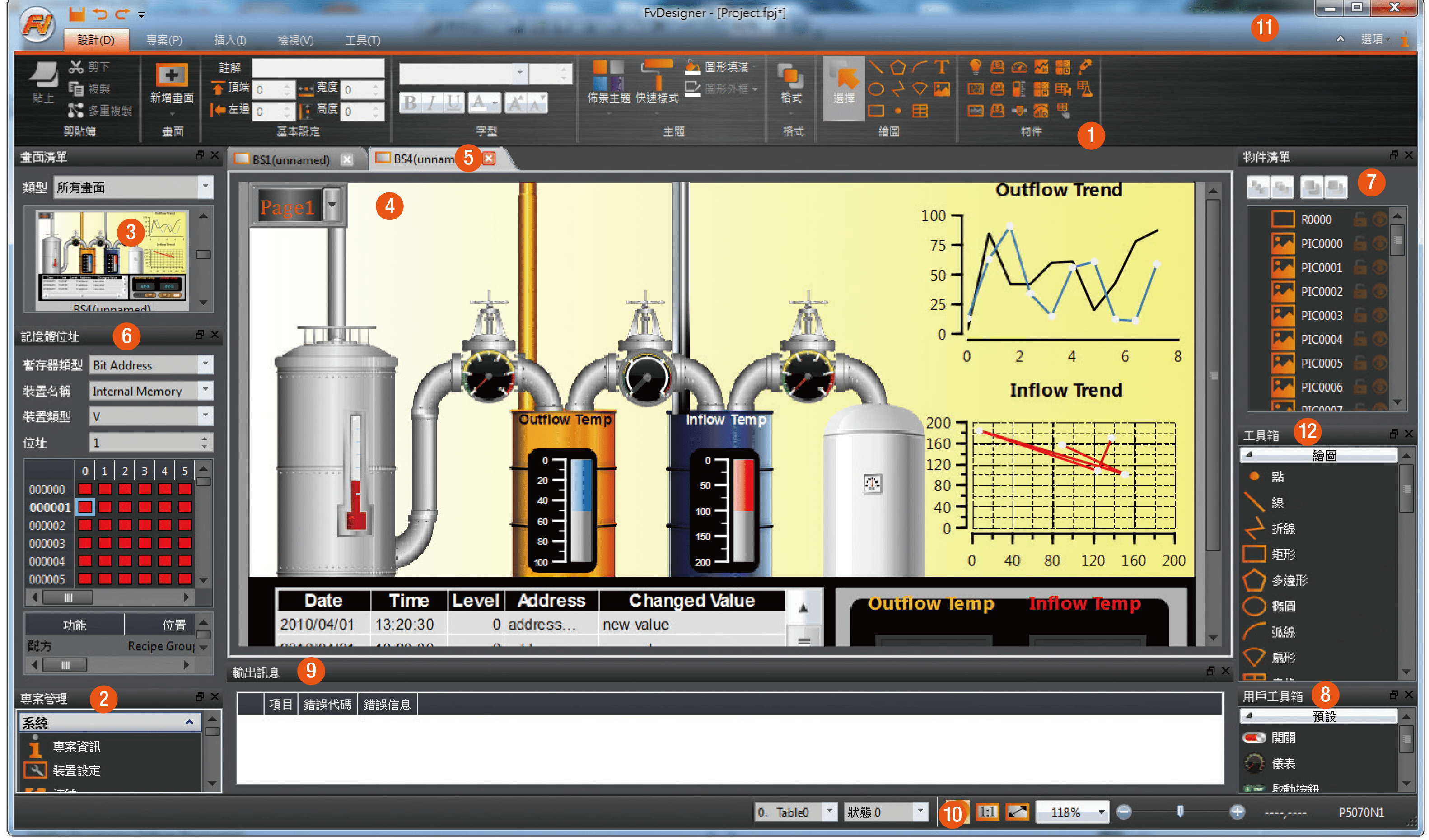Click the Bold formatting button
Screen dimensions: 1429x840
[410, 103]
